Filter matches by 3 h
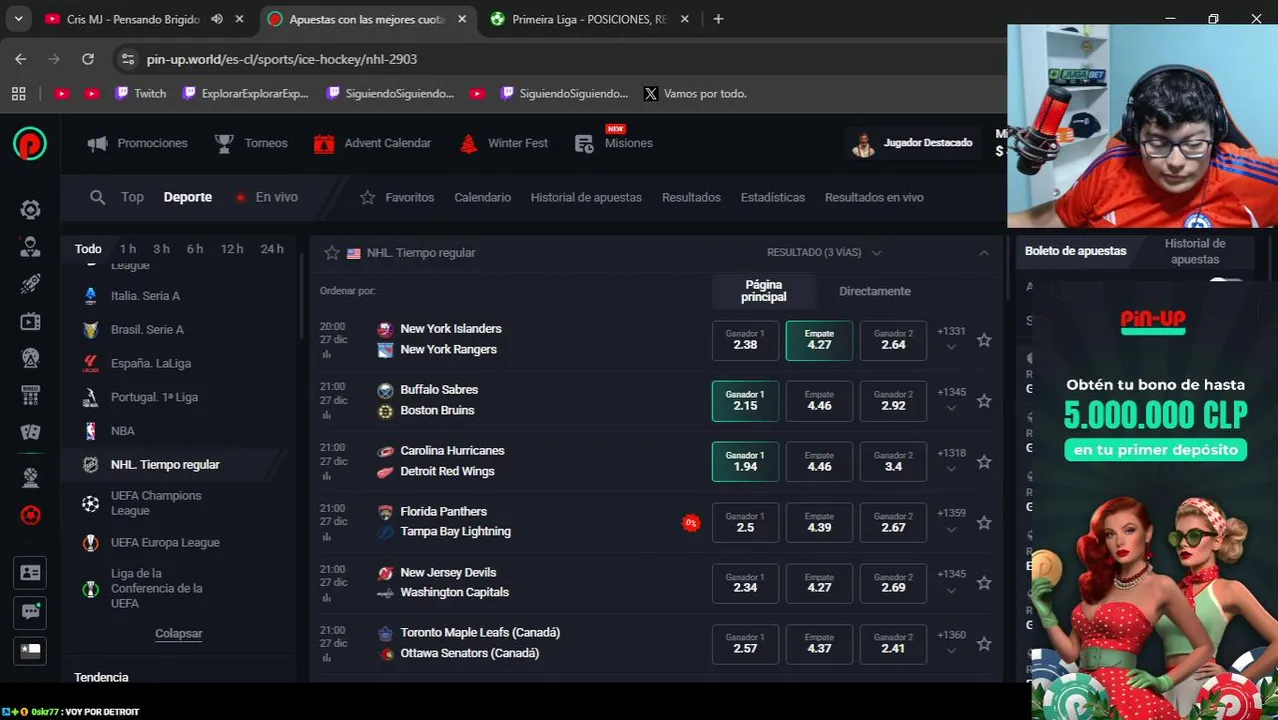Viewport: 1278px width, 720px height. pyautogui.click(x=161, y=249)
